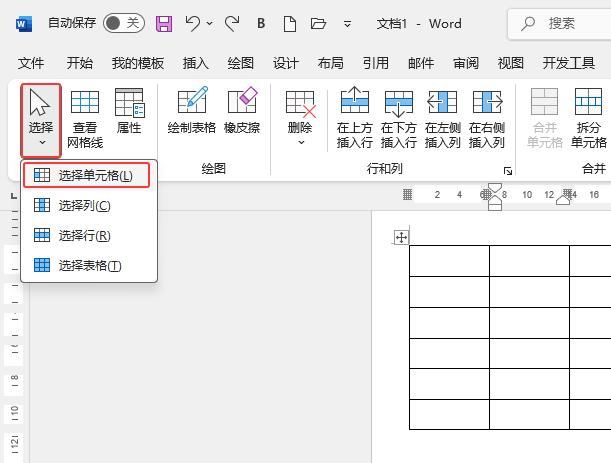Activate the 绘制表格 (Draw Table) tool

pos(192,111)
